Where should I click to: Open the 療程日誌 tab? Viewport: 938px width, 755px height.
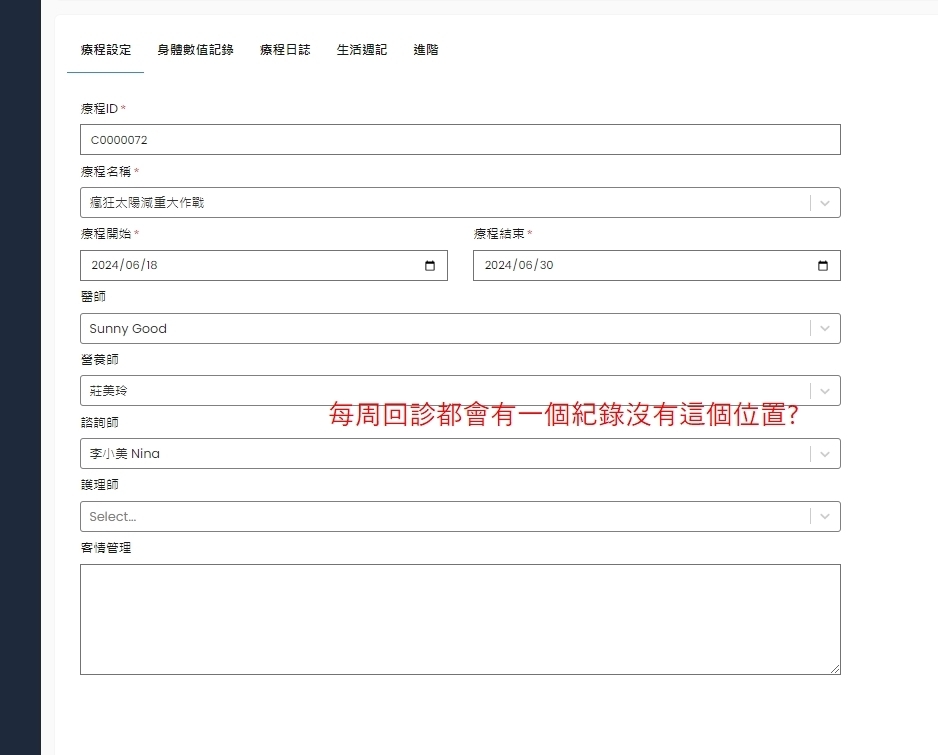[285, 50]
